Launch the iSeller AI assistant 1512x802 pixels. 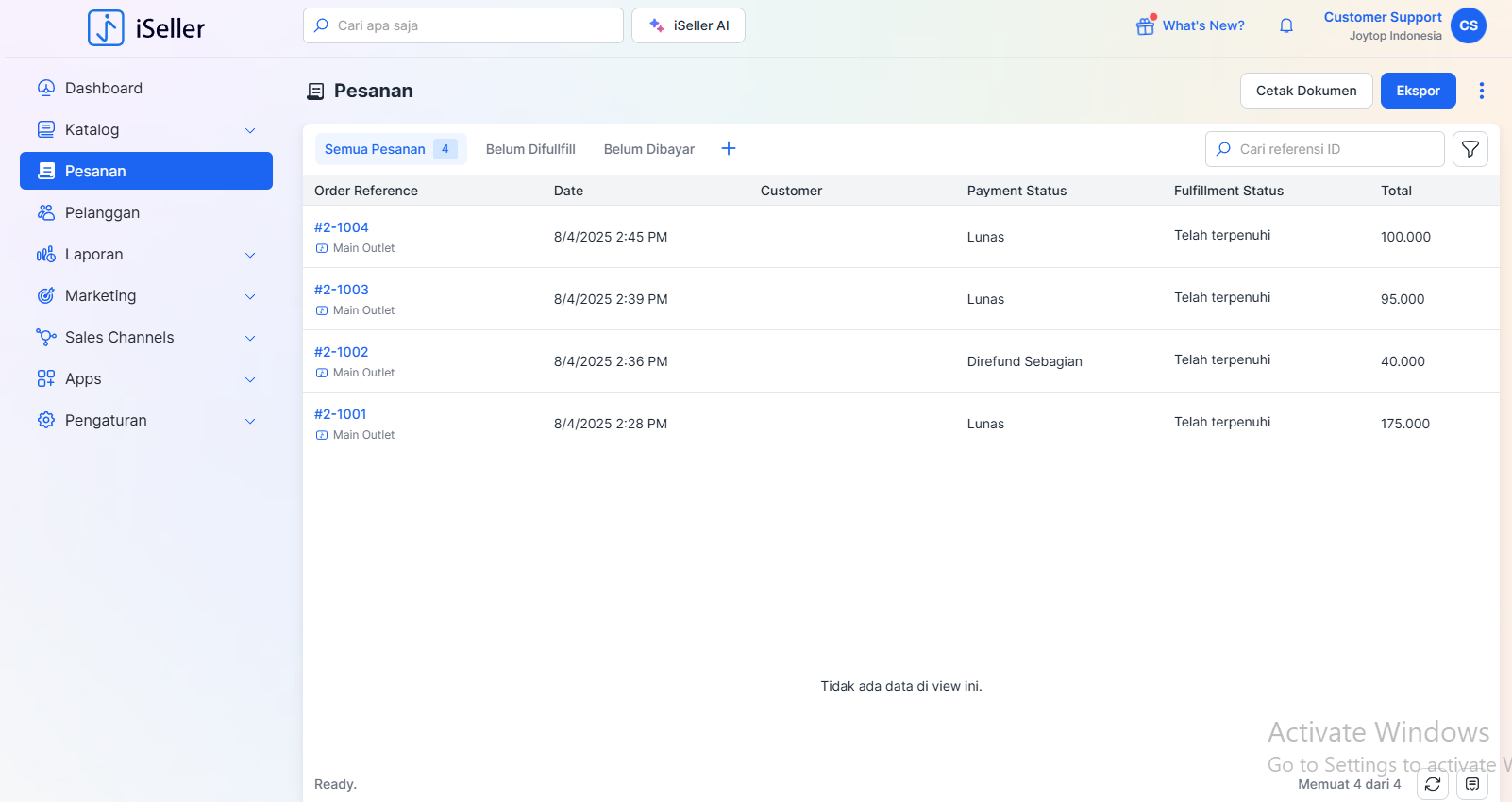[x=688, y=25]
